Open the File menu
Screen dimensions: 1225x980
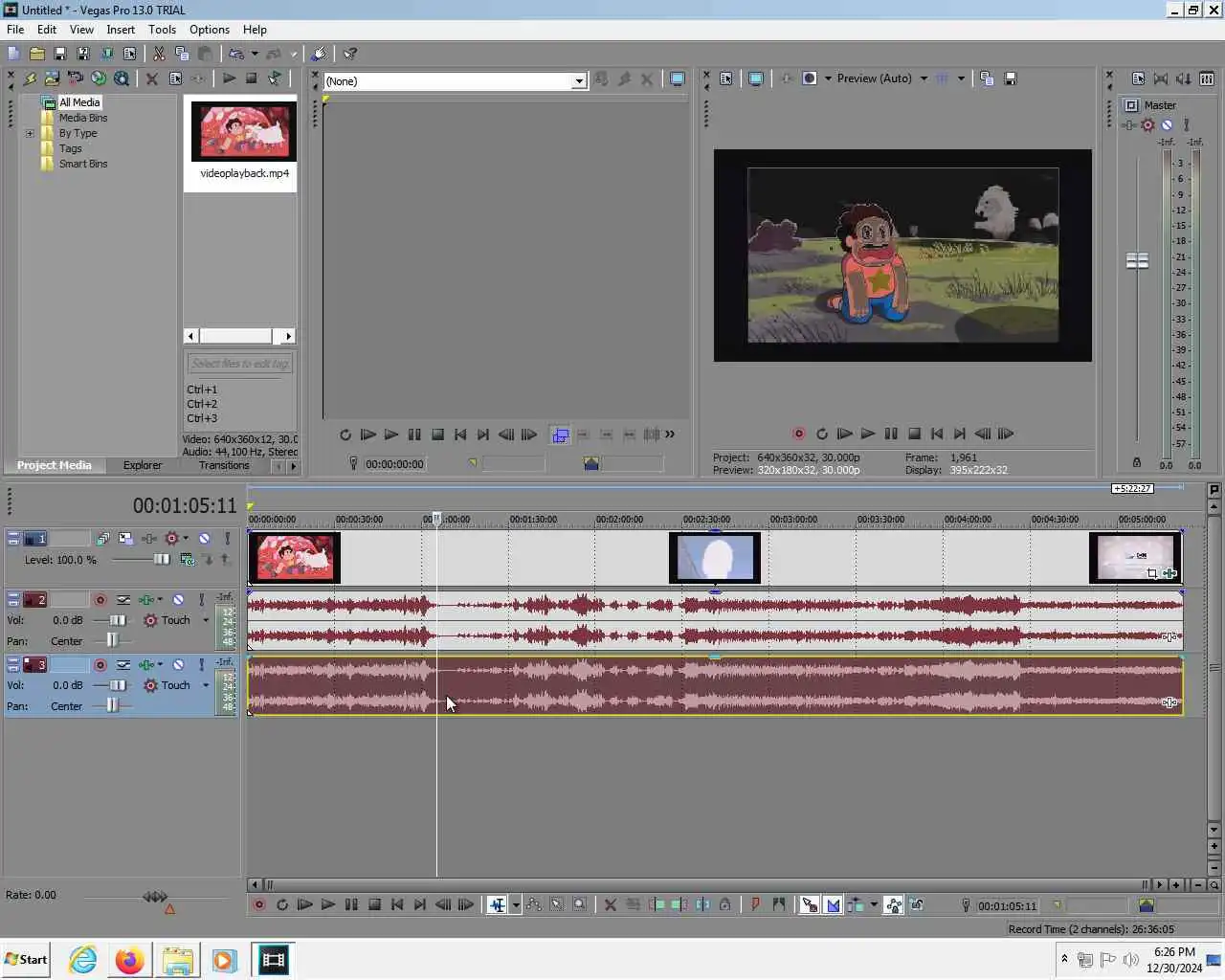[15, 30]
